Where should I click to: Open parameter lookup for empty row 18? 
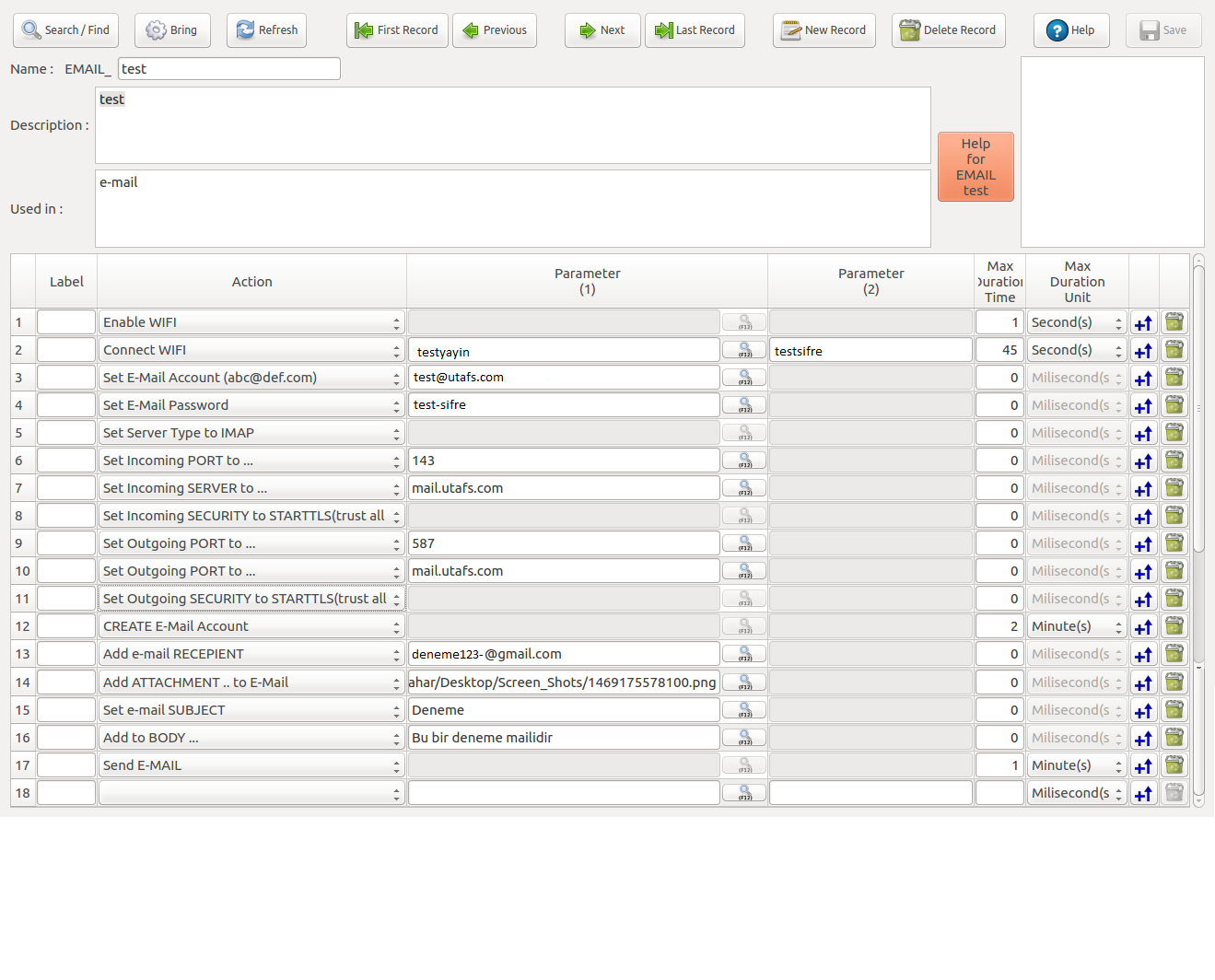click(744, 793)
